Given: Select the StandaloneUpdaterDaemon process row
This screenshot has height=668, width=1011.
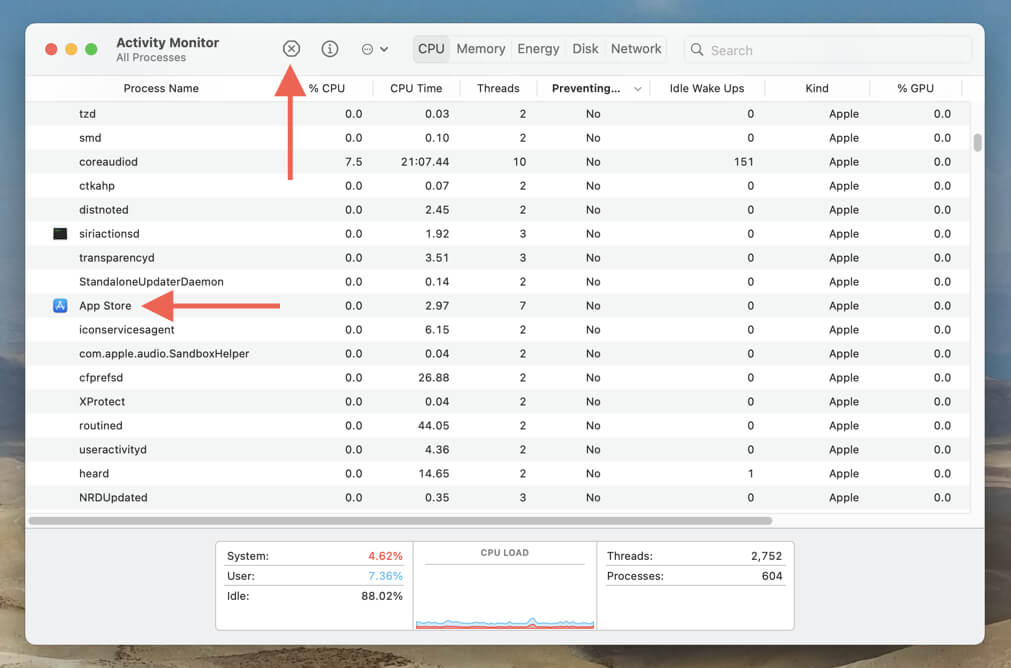Looking at the screenshot, I should pyautogui.click(x=498, y=282).
